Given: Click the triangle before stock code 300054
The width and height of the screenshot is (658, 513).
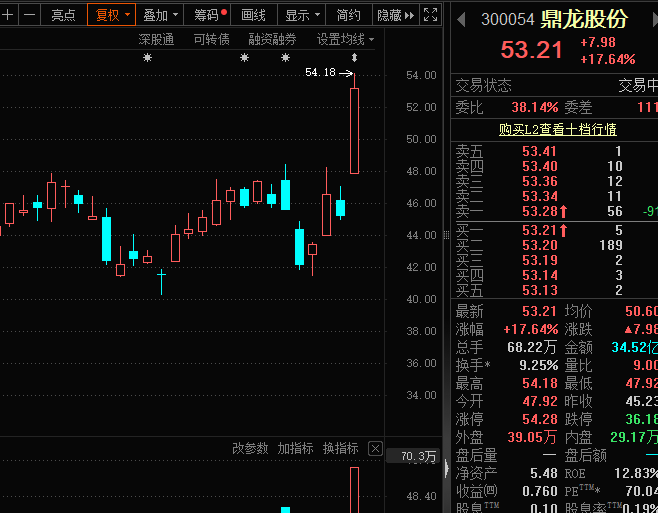Looking at the screenshot, I should (462, 20).
